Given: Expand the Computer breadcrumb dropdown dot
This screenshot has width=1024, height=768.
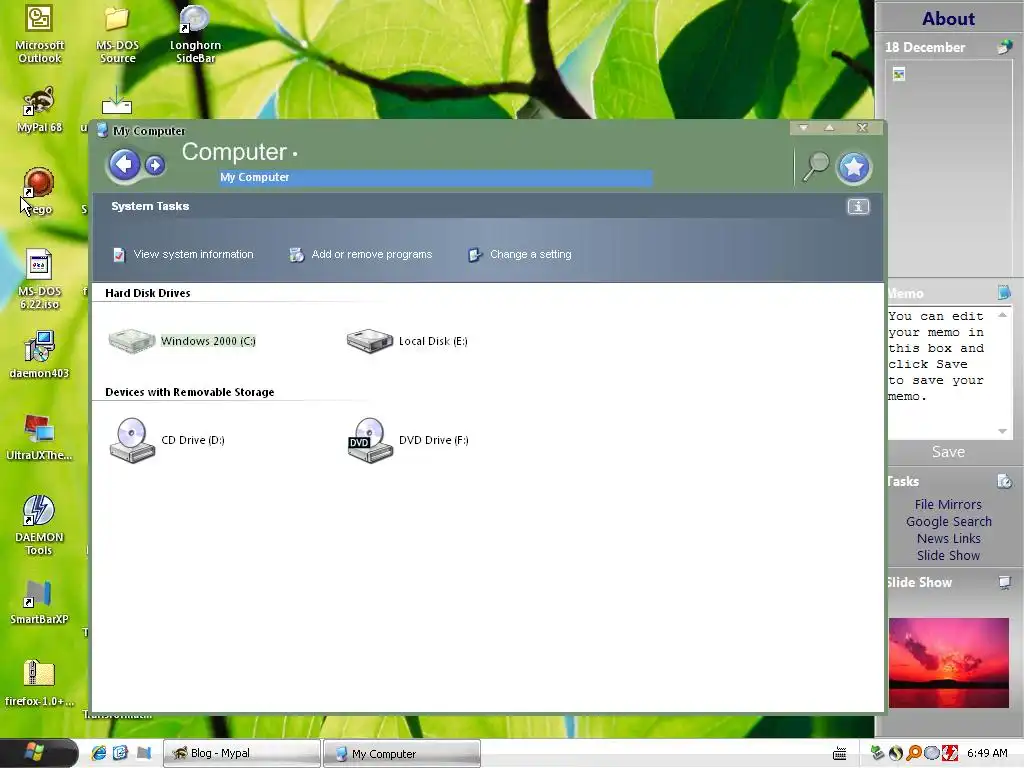Looking at the screenshot, I should tap(295, 154).
